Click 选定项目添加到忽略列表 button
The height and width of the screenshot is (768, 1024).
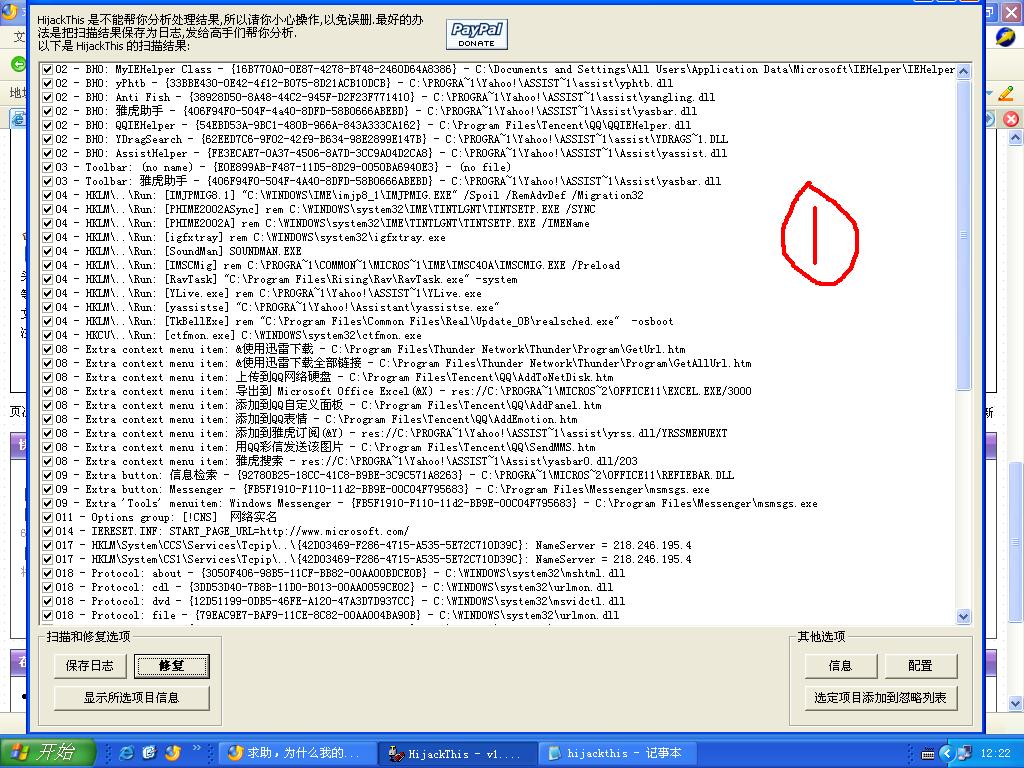pos(880,697)
